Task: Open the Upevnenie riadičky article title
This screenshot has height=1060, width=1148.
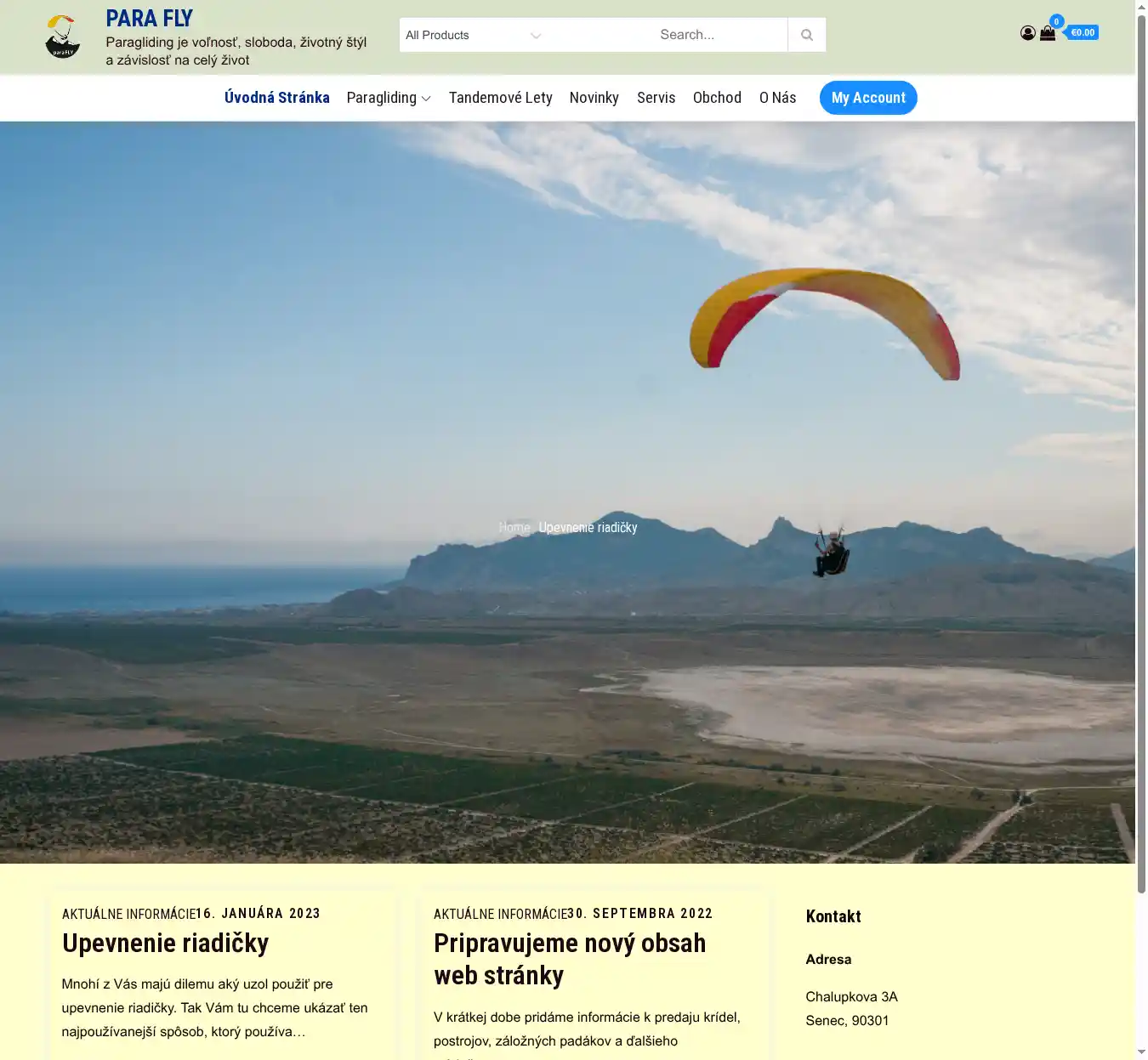Action: pyautogui.click(x=165, y=943)
